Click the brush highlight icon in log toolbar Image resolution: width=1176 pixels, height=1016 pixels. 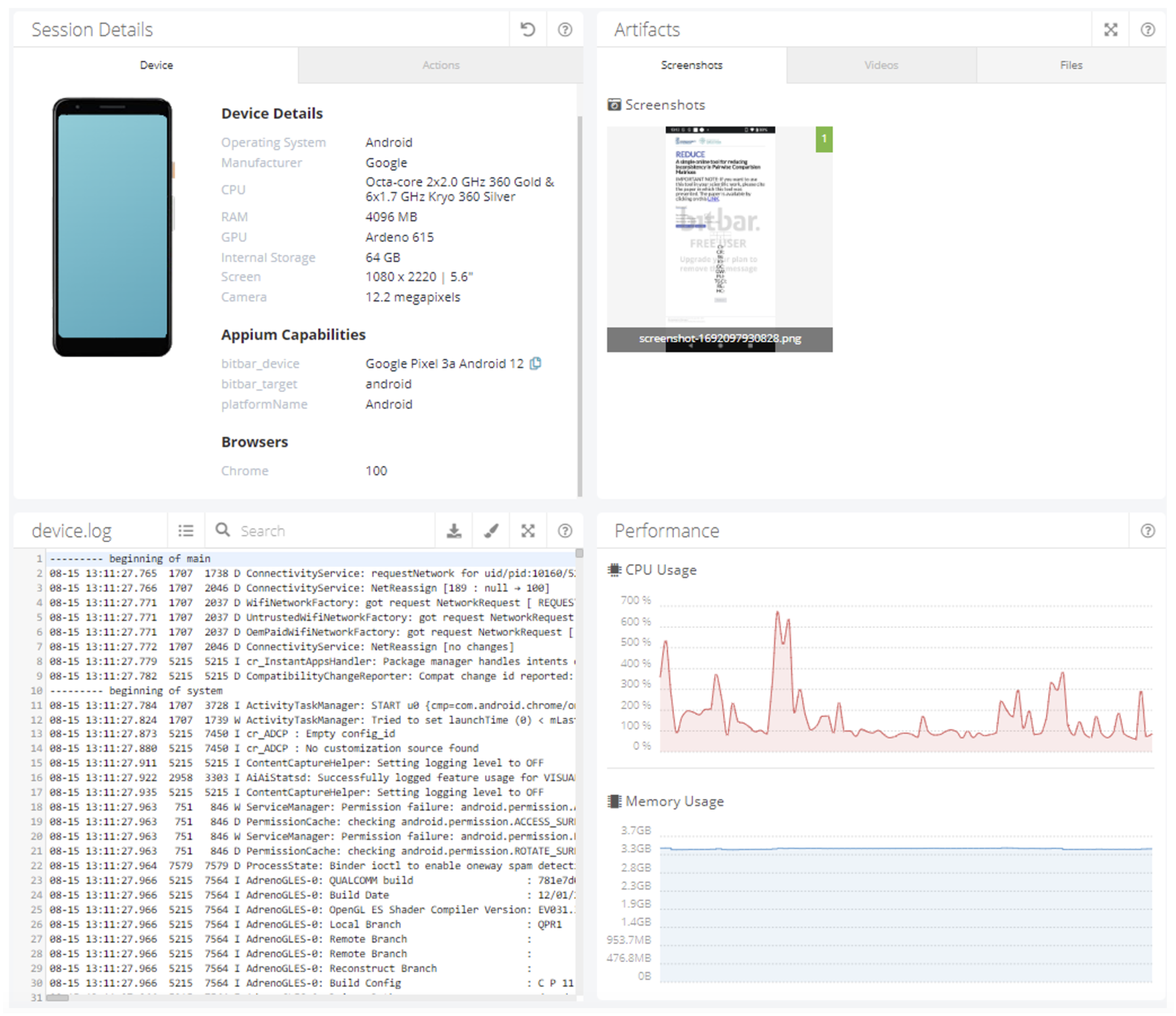coord(491,530)
